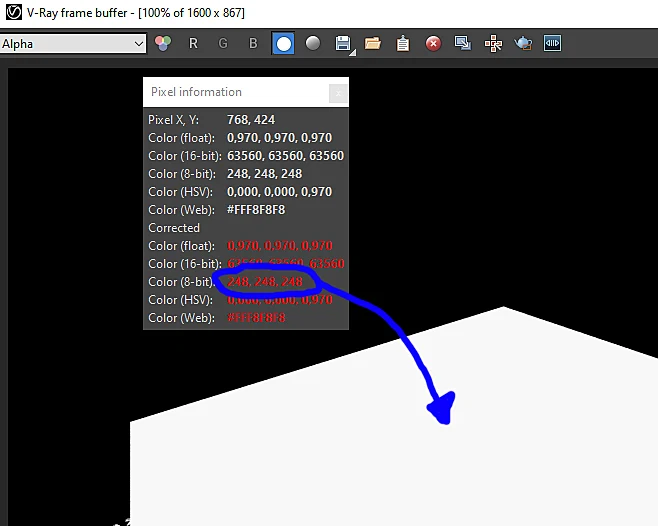Close the Pixel information panel
This screenshot has width=658, height=526.
pos(338,93)
